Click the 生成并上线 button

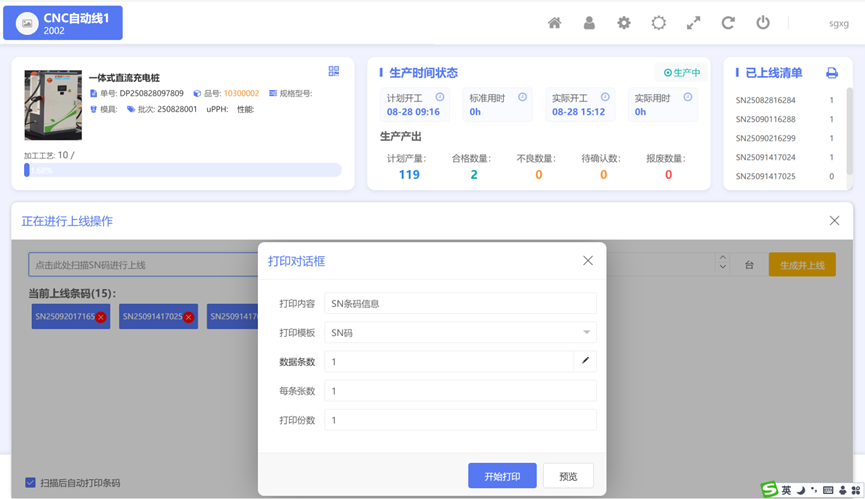point(801,265)
